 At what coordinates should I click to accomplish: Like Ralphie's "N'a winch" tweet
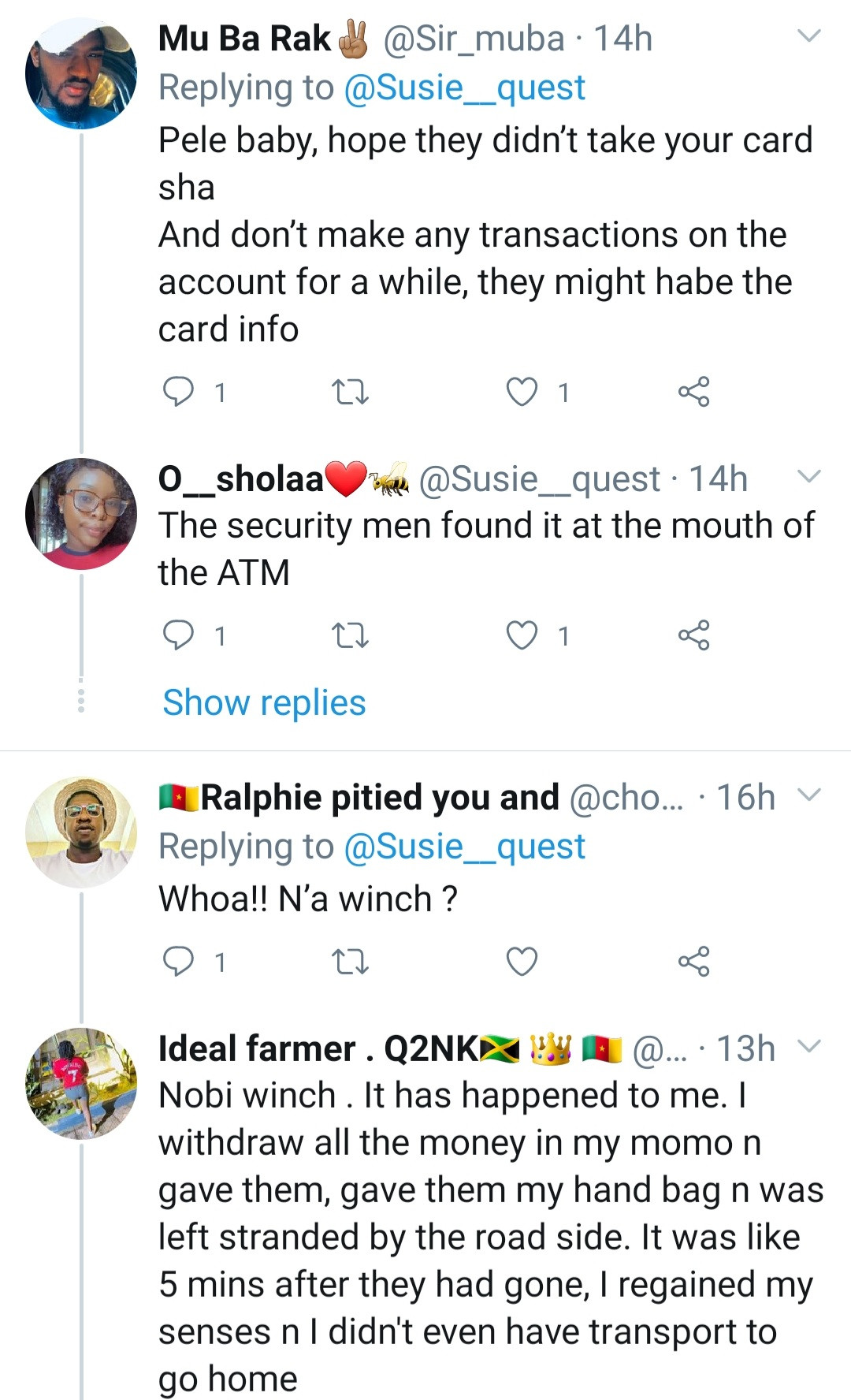pyautogui.click(x=522, y=962)
